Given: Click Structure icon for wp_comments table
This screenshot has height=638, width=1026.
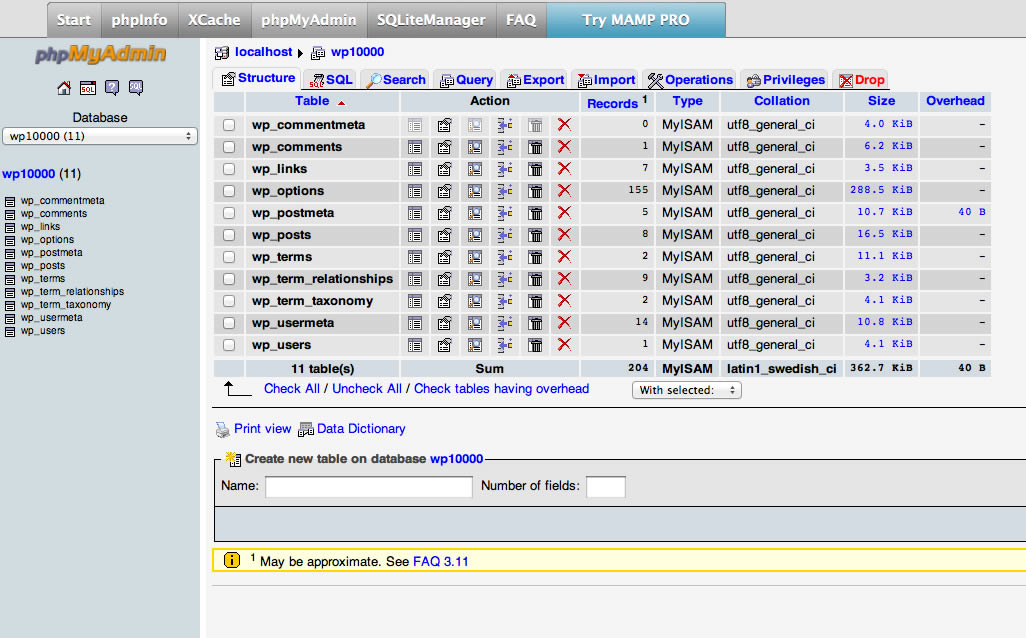Looking at the screenshot, I should (445, 147).
